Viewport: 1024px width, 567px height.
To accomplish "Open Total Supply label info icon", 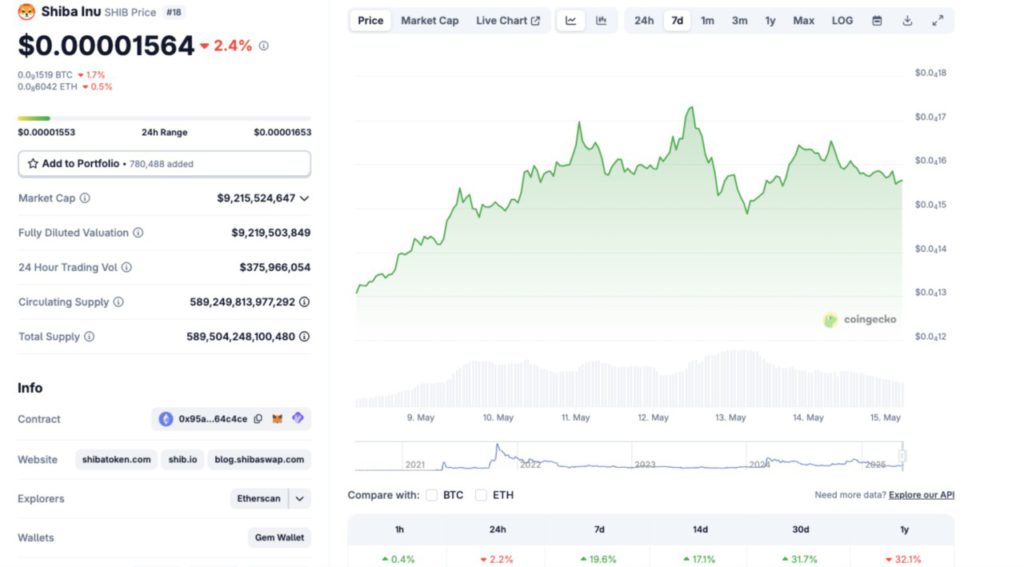I will [x=89, y=336].
